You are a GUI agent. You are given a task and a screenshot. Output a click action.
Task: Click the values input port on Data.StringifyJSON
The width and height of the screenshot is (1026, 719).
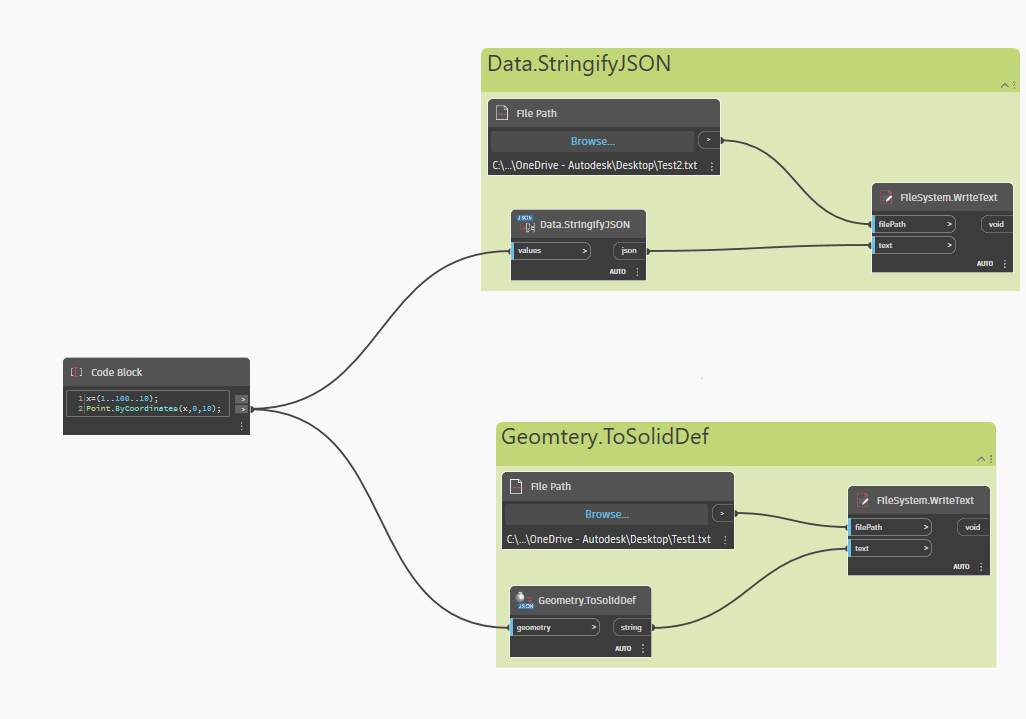pos(552,250)
